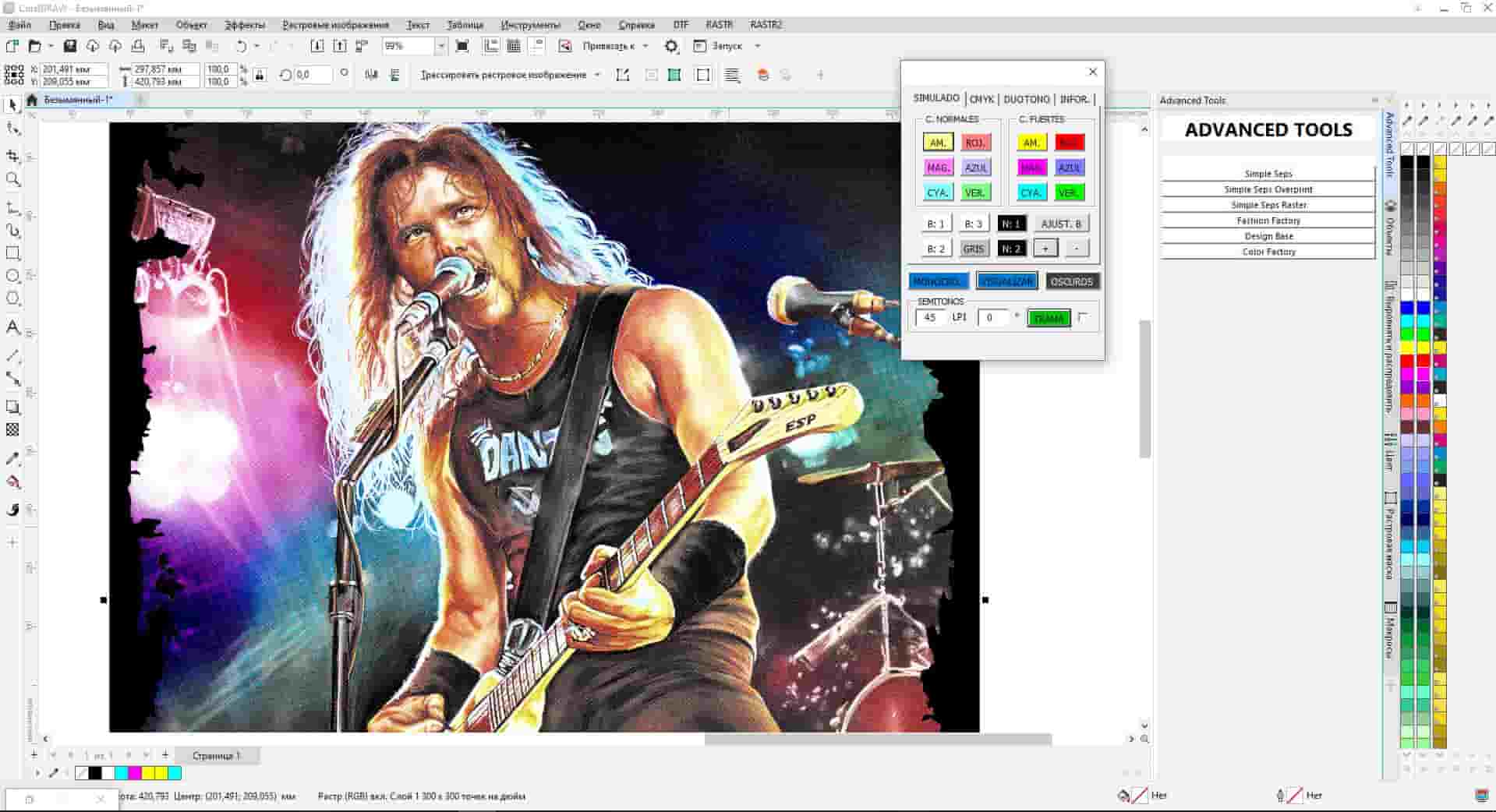
Task: Click the zoom icon at canvas corner
Action: (1144, 739)
